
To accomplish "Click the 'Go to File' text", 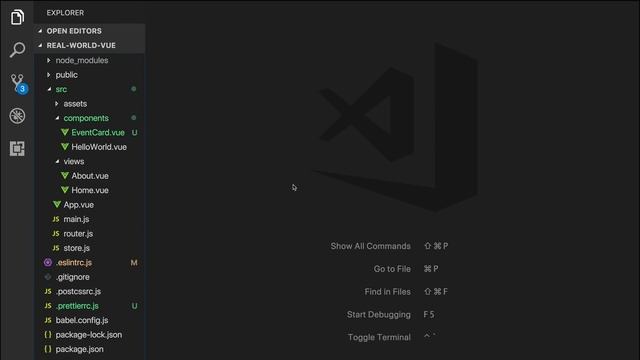I will click(392, 269).
